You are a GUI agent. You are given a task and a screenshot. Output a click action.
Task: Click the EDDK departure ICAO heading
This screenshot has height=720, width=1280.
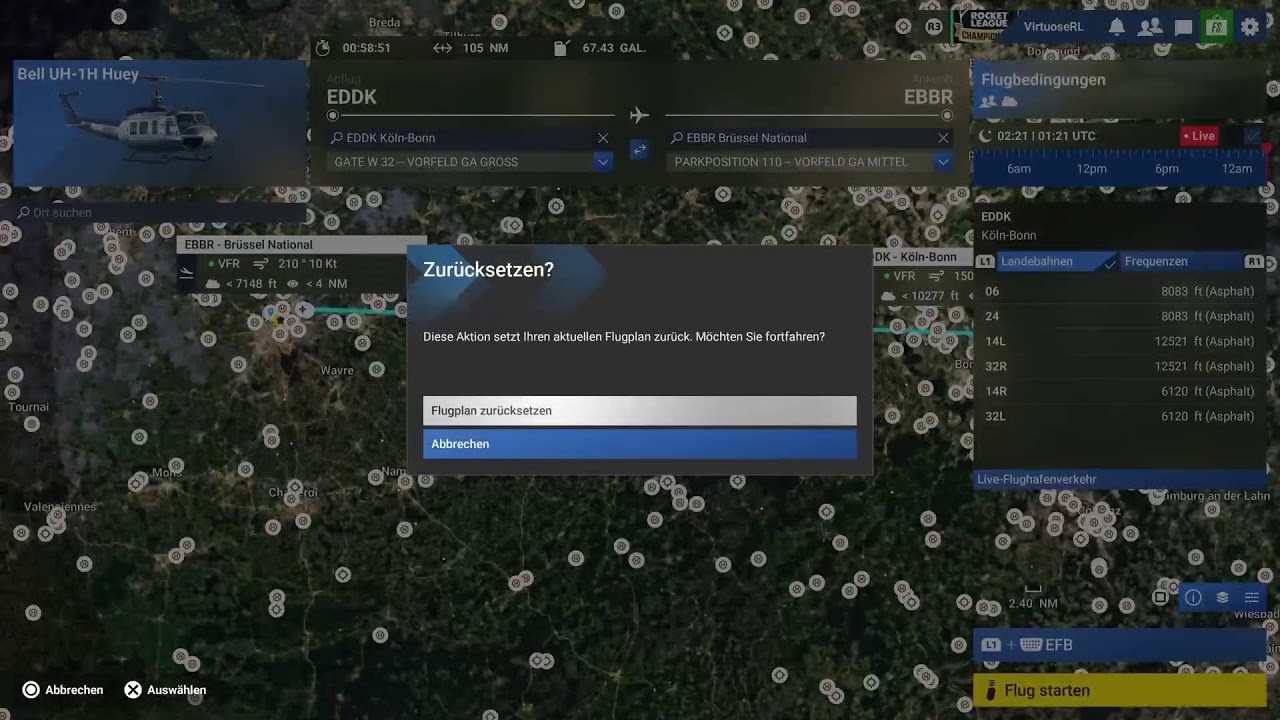point(352,97)
